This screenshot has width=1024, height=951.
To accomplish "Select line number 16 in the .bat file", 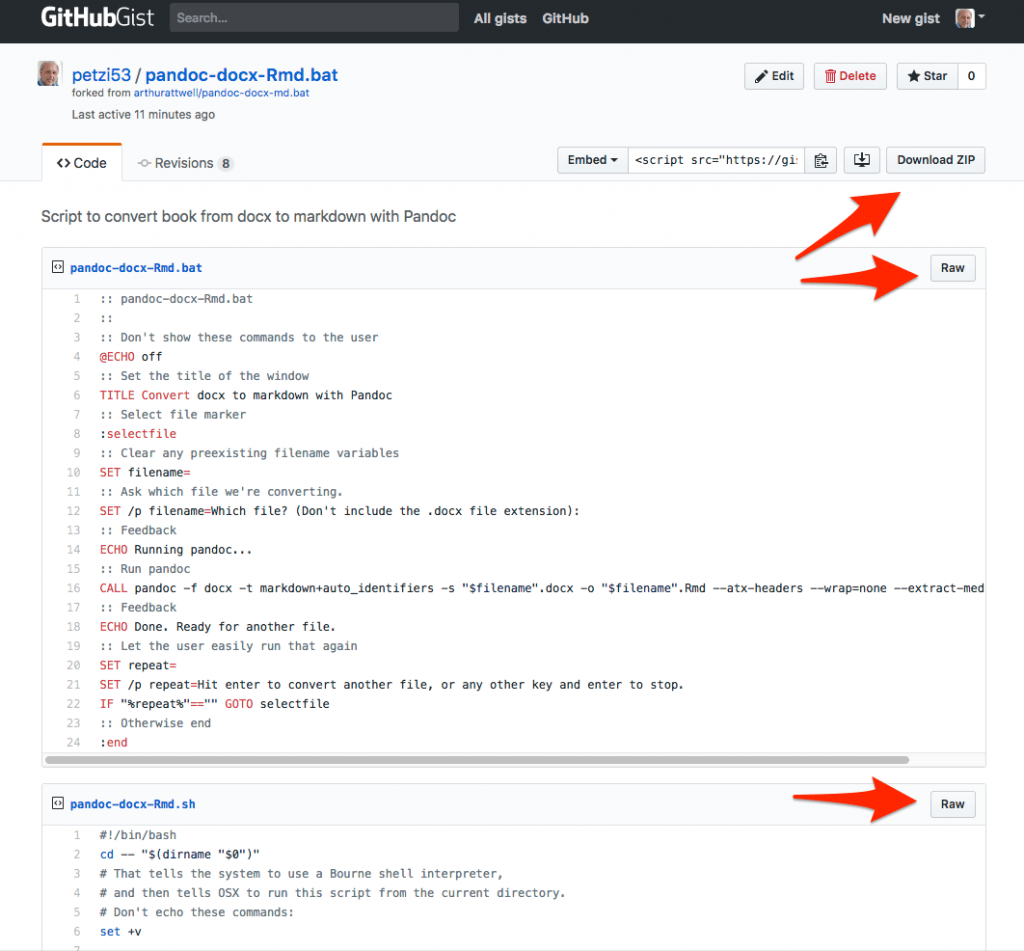I will 73,588.
